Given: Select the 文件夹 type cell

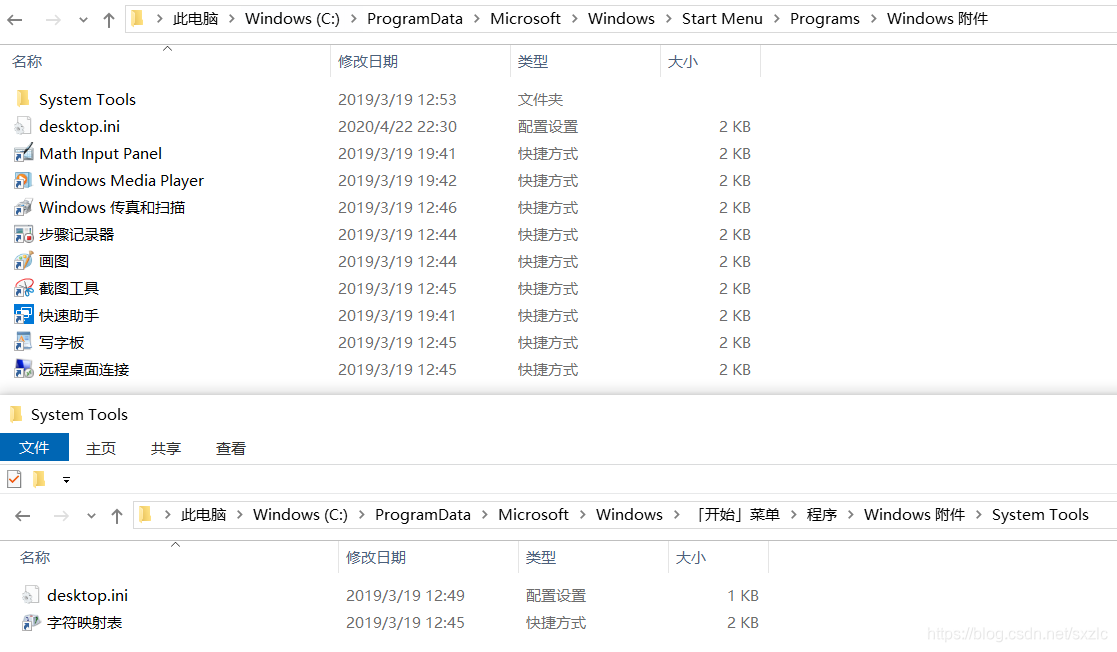Looking at the screenshot, I should click(x=540, y=100).
